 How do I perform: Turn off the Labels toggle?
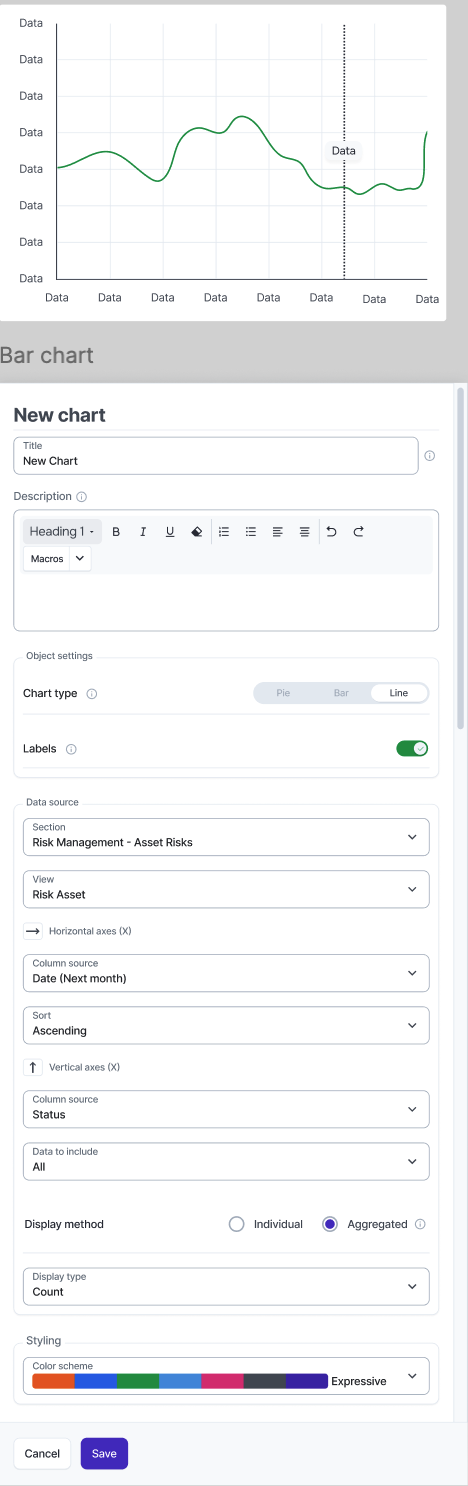pos(412,748)
